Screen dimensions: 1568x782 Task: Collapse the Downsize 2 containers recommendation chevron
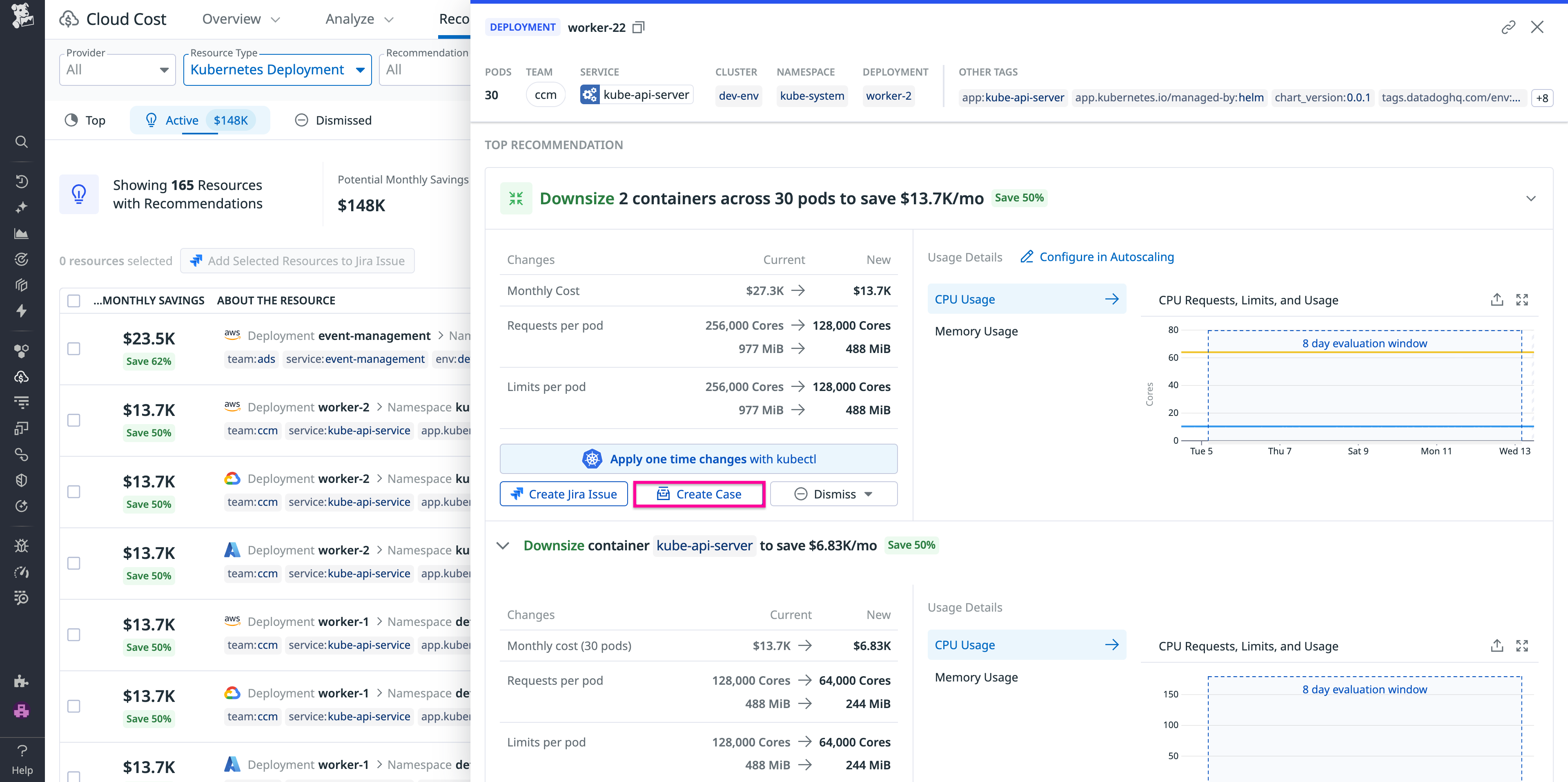(x=1531, y=199)
